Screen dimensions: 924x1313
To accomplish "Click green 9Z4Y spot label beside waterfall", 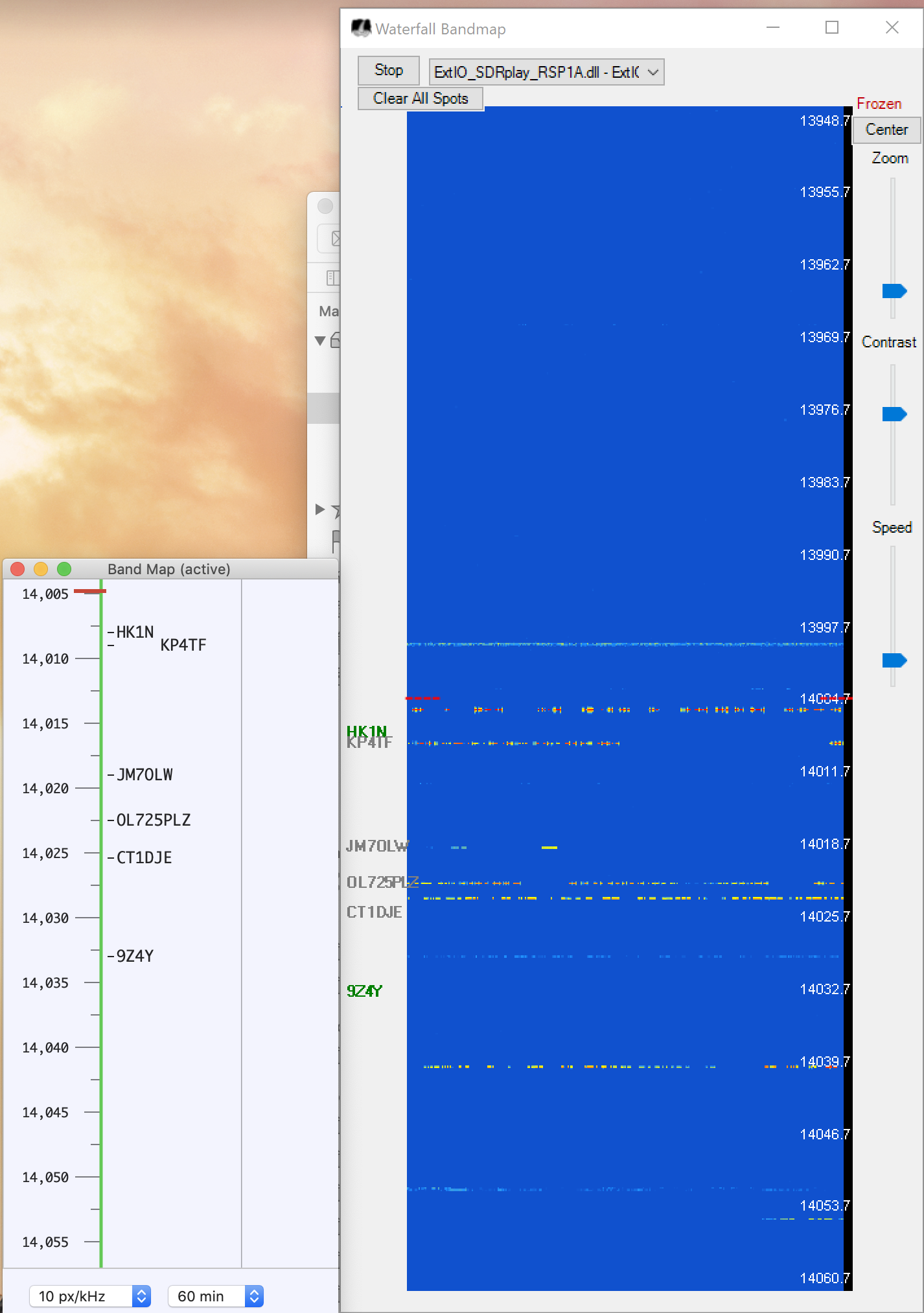I will pyautogui.click(x=364, y=991).
